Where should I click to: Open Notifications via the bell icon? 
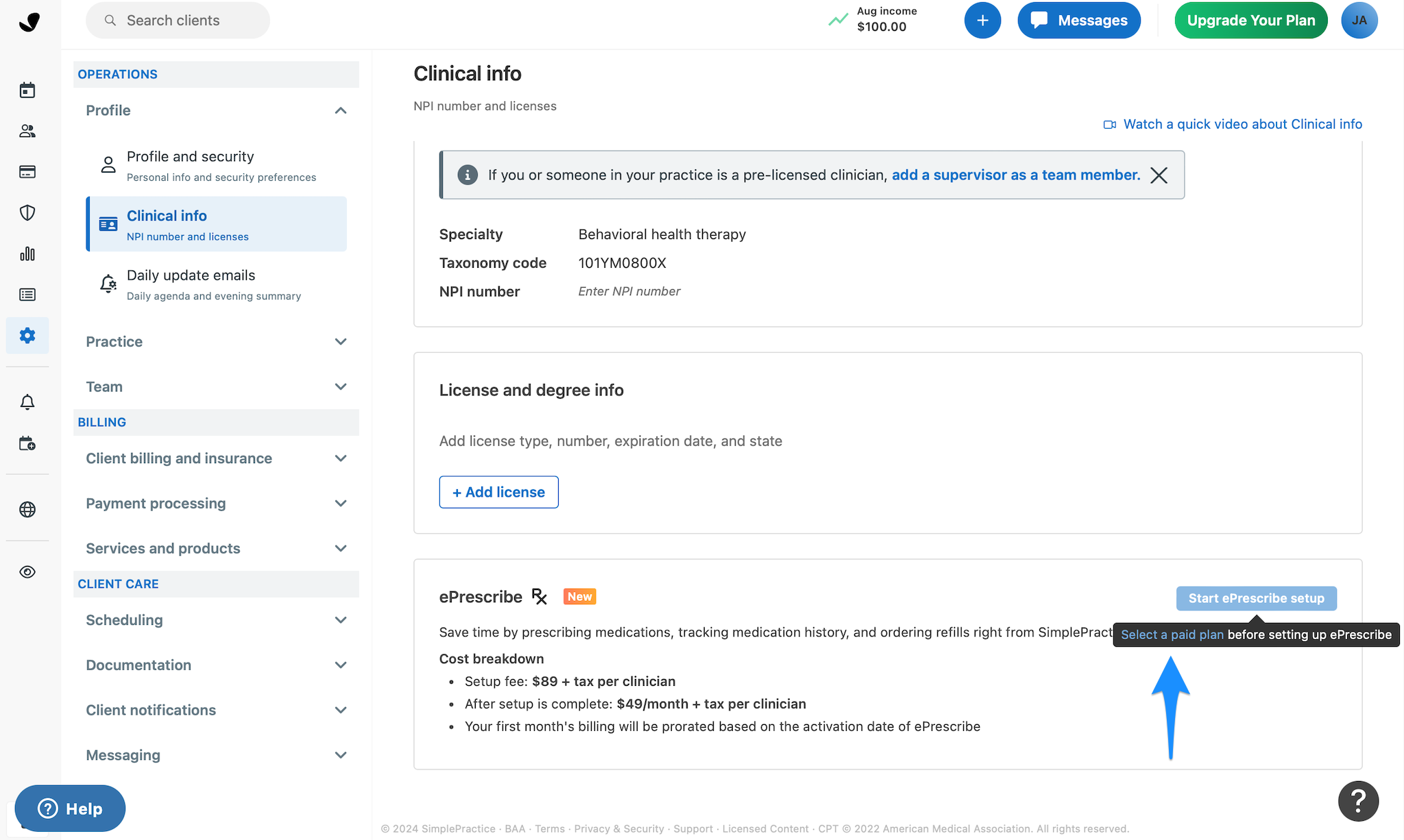27,402
